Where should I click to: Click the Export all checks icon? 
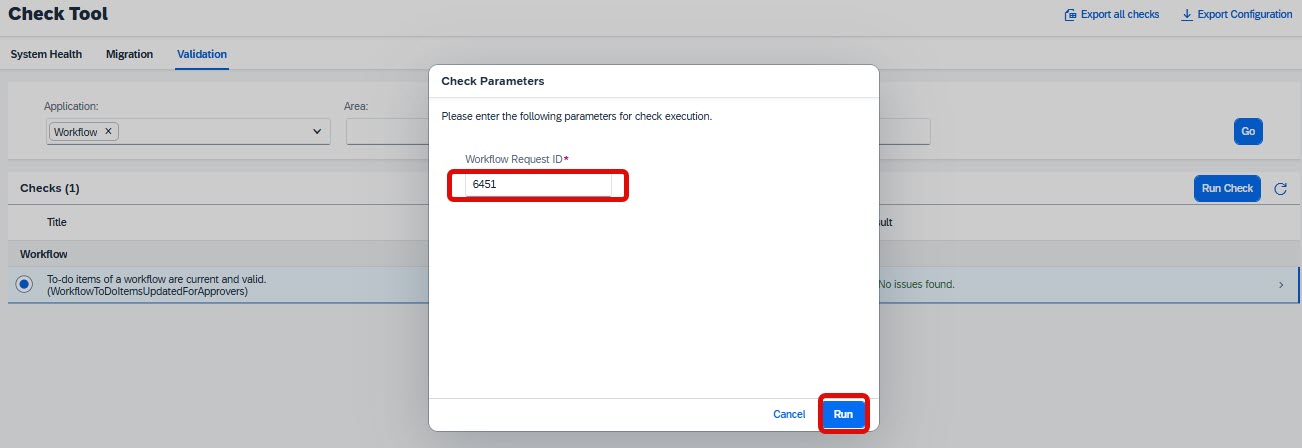coord(1071,15)
